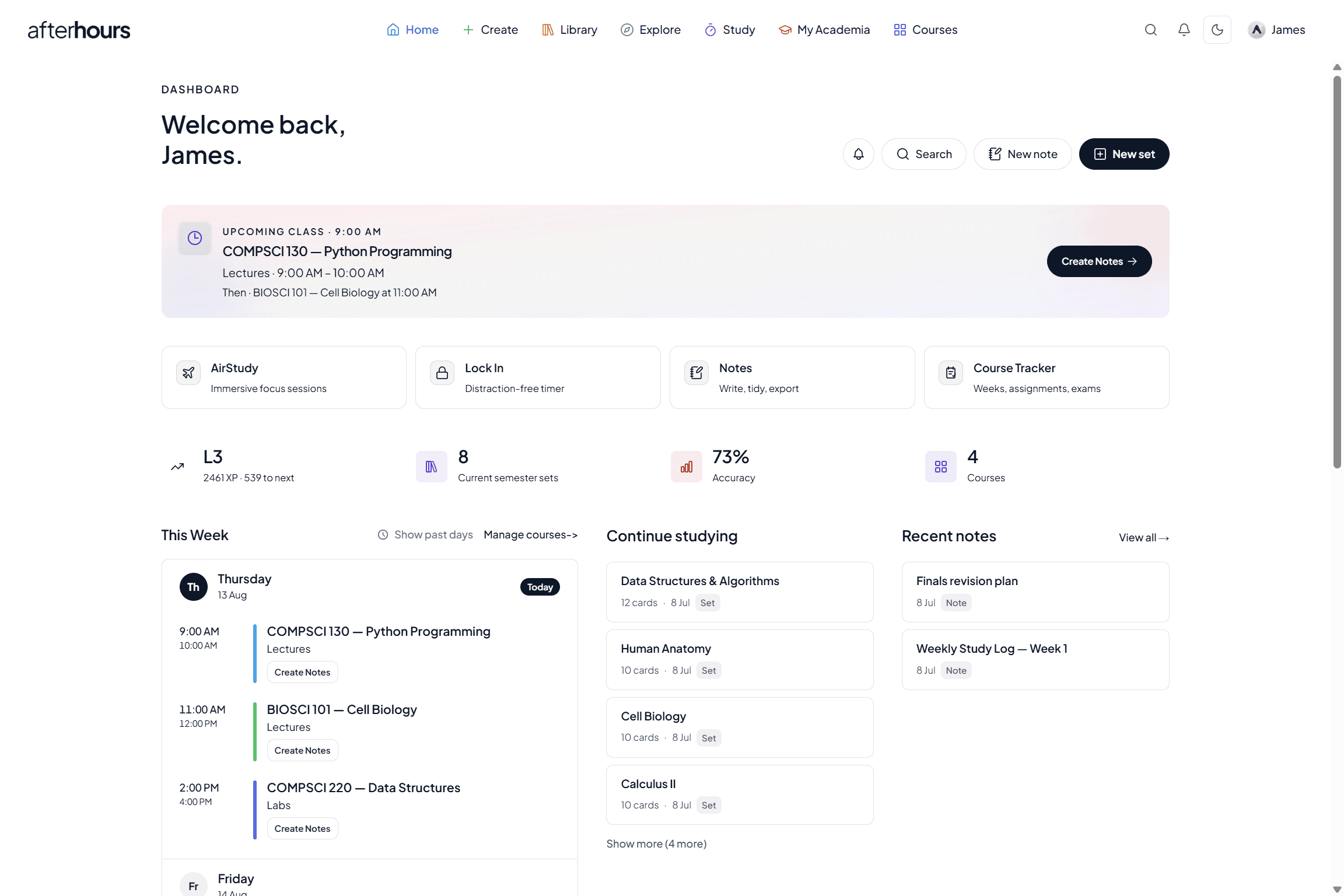
Task: Click the Lock In padlock icon
Action: (442, 373)
